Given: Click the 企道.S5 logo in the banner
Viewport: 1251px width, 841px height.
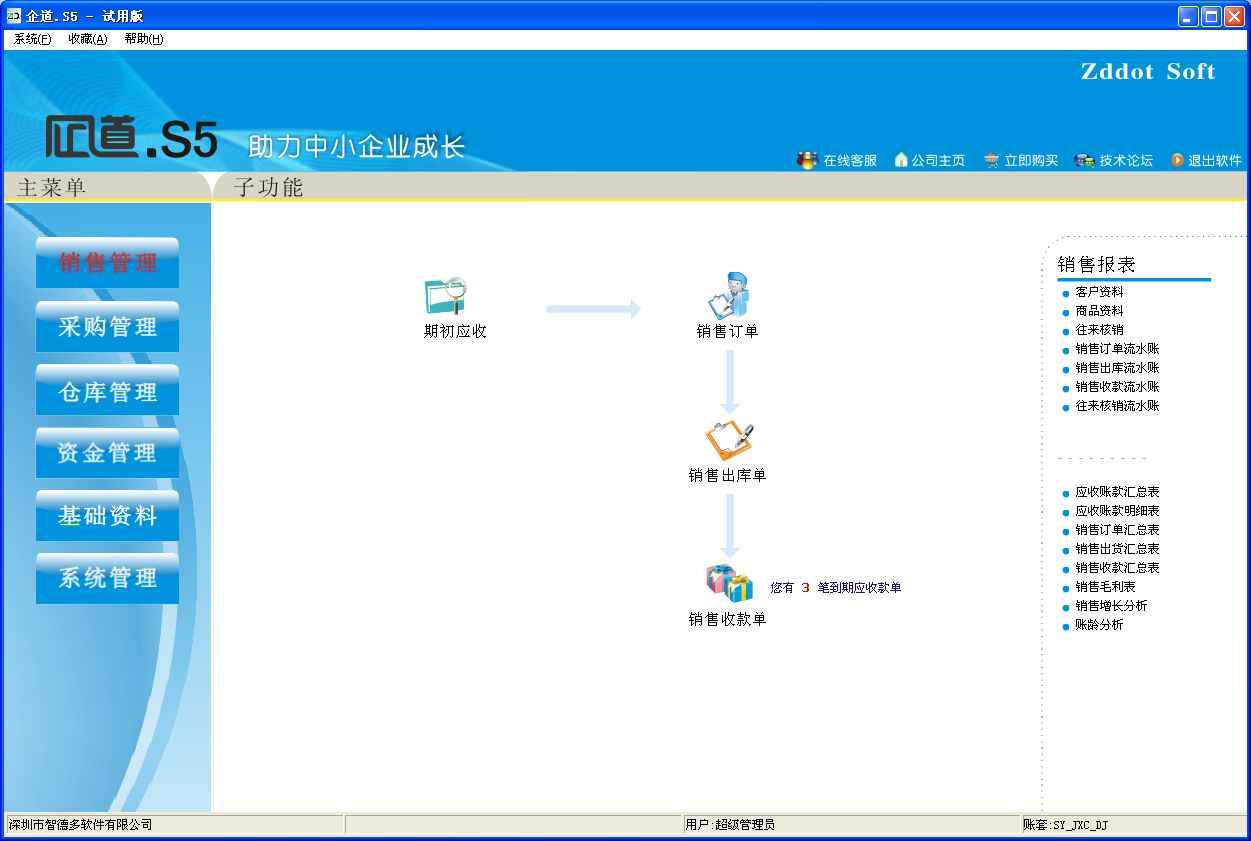Looking at the screenshot, I should click(131, 138).
